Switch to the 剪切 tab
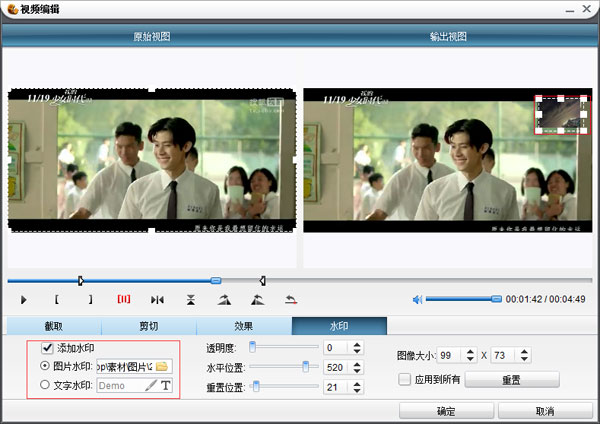 pos(149,326)
